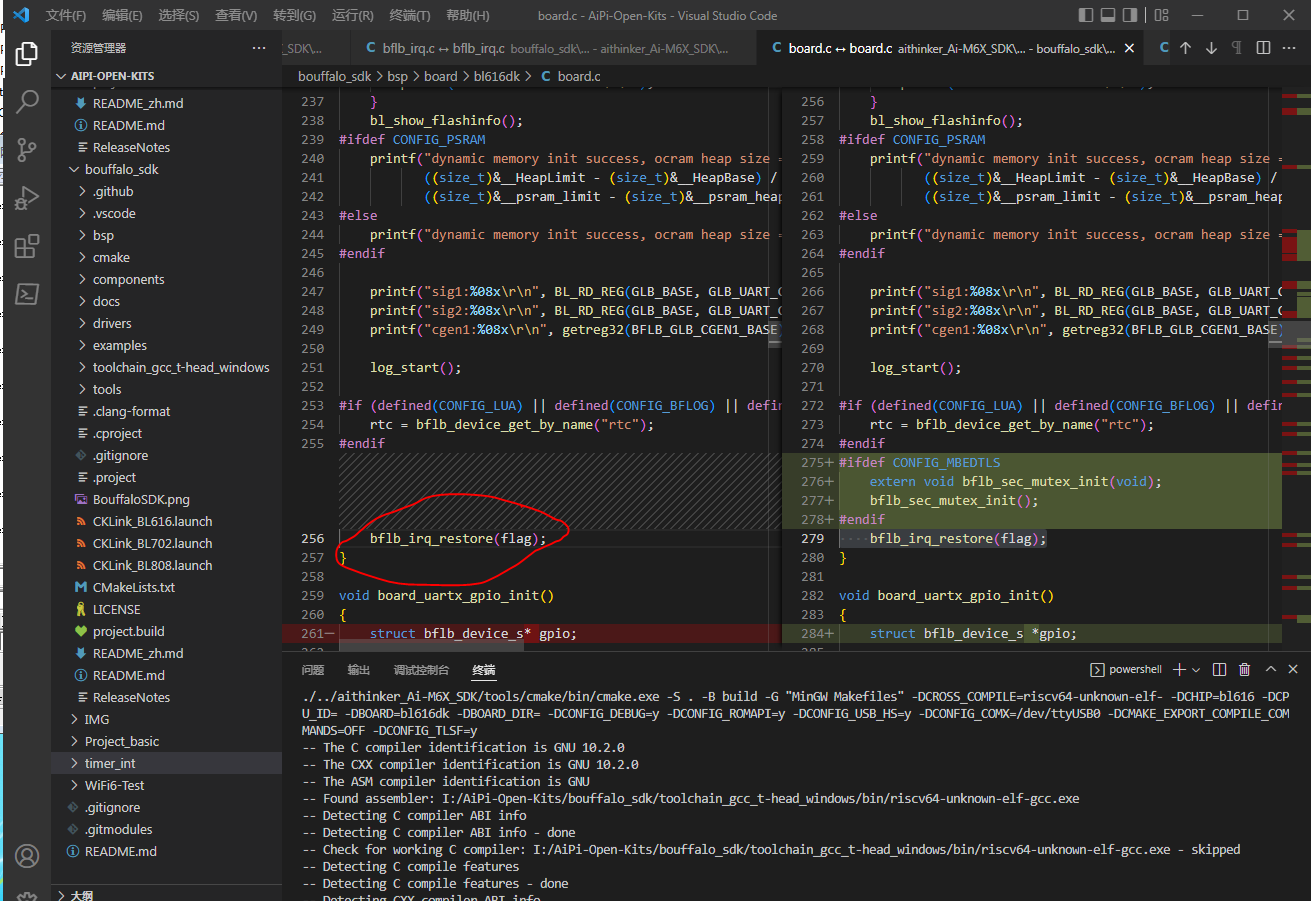This screenshot has height=901, width=1311.
Task: Go to next change arrow
Action: (x=1211, y=48)
